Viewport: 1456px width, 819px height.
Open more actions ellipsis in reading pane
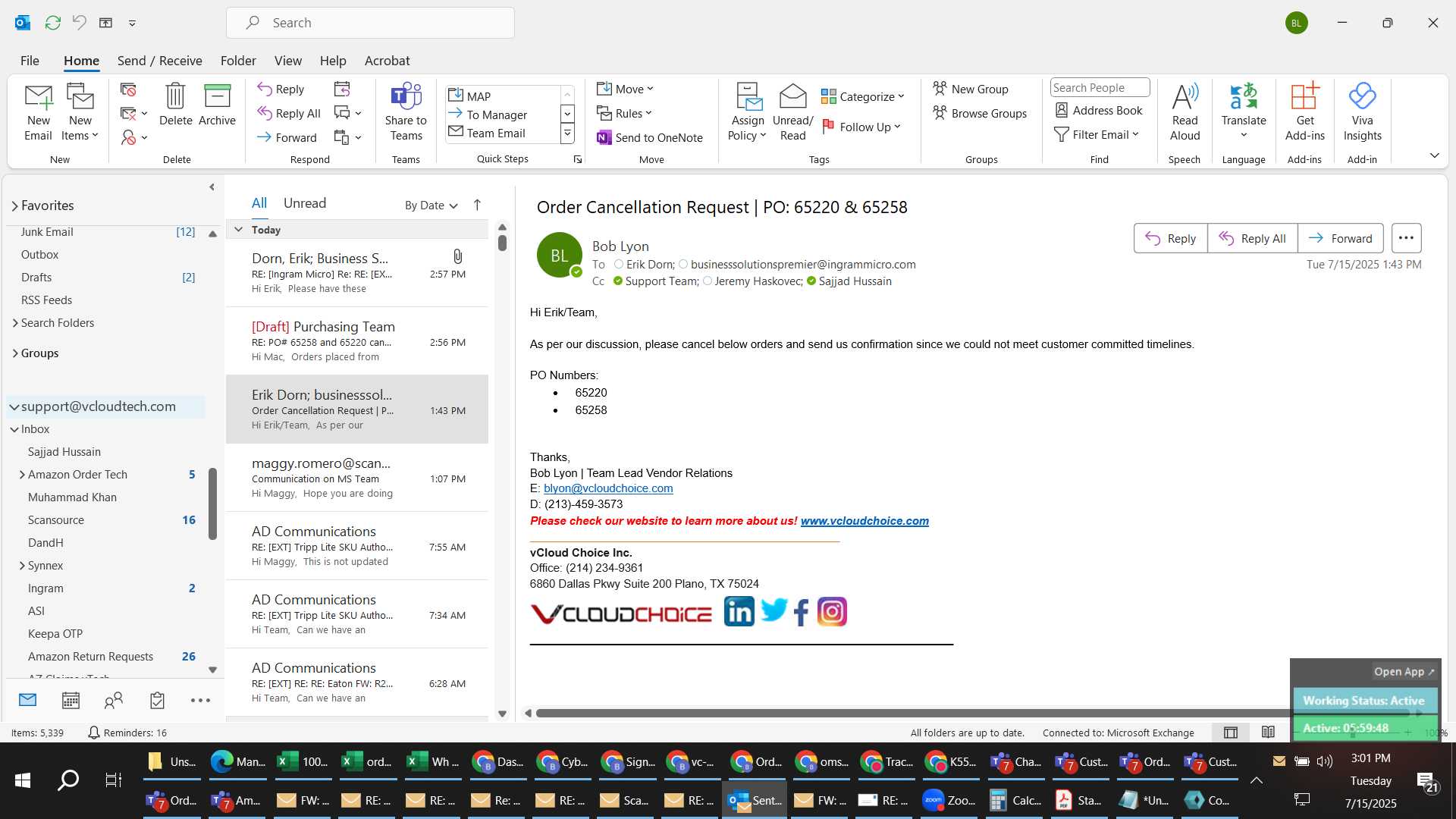tap(1406, 238)
